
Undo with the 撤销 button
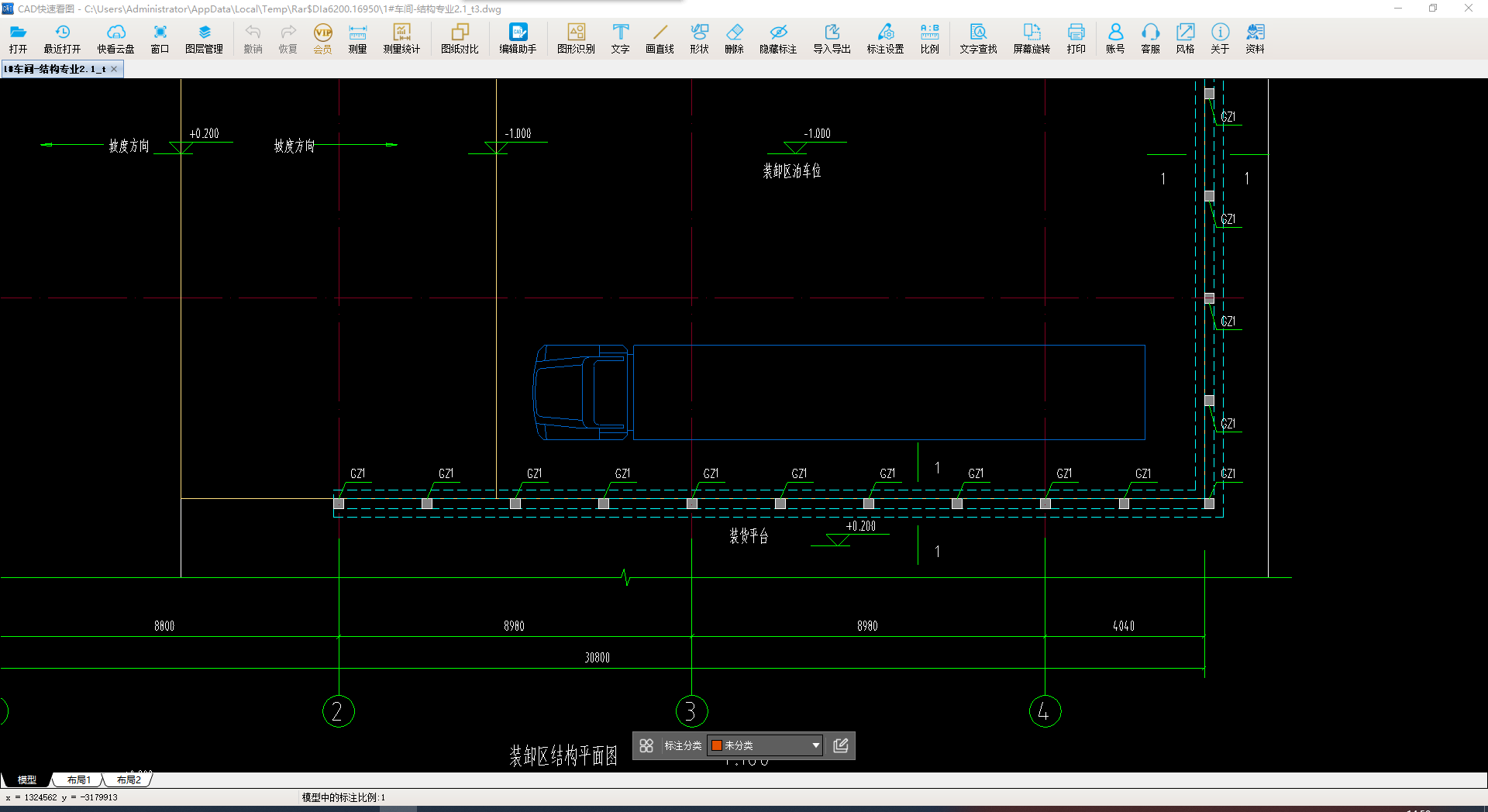coord(253,39)
